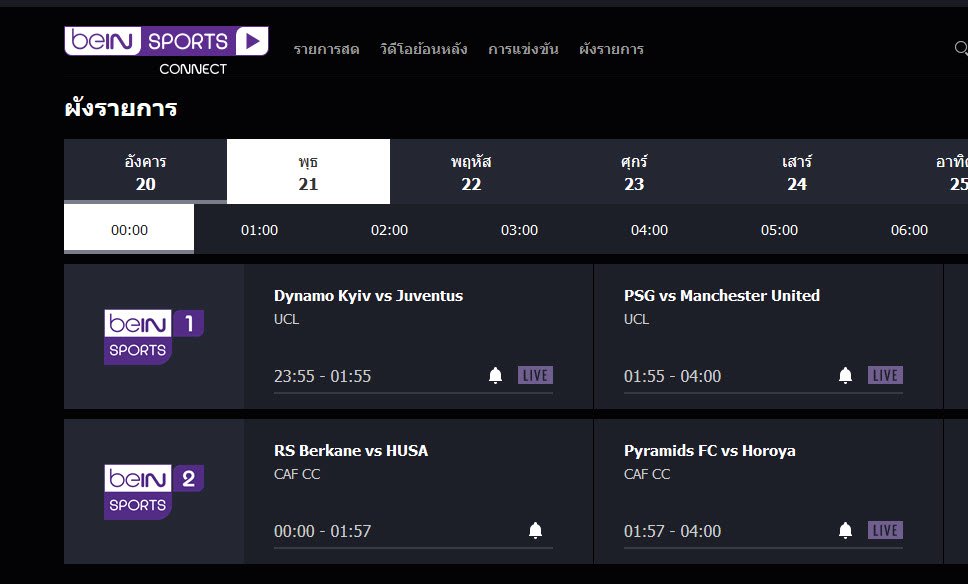Jump to the 03:00 time slot
Image resolution: width=968 pixels, height=584 pixels.
(519, 230)
